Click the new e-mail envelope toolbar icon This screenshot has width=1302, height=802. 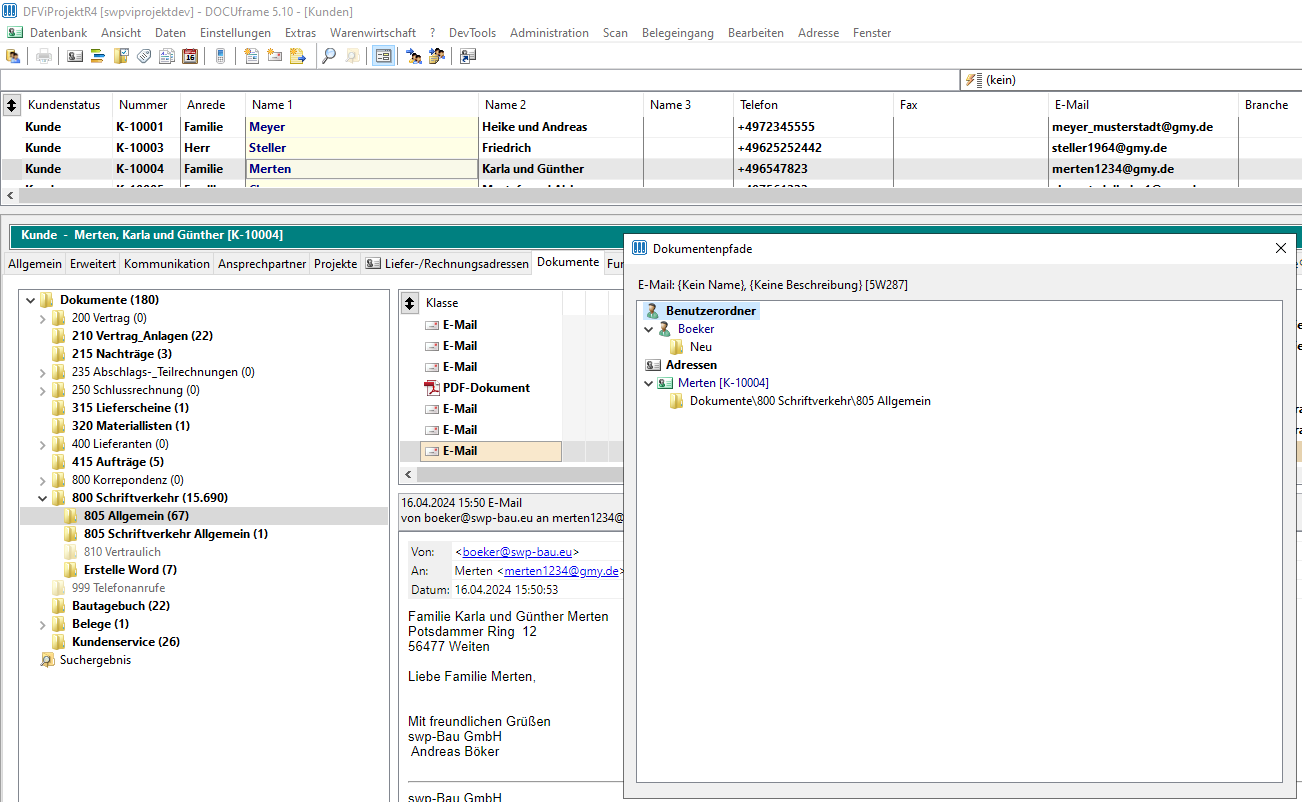pyautogui.click(x=274, y=56)
